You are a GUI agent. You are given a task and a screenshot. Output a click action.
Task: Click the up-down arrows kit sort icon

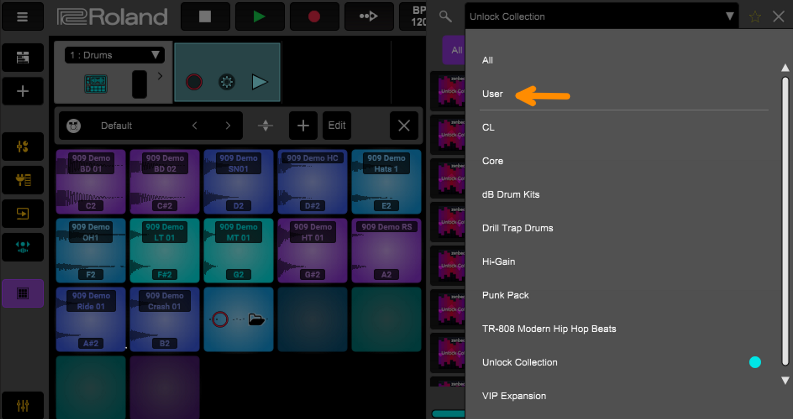266,125
